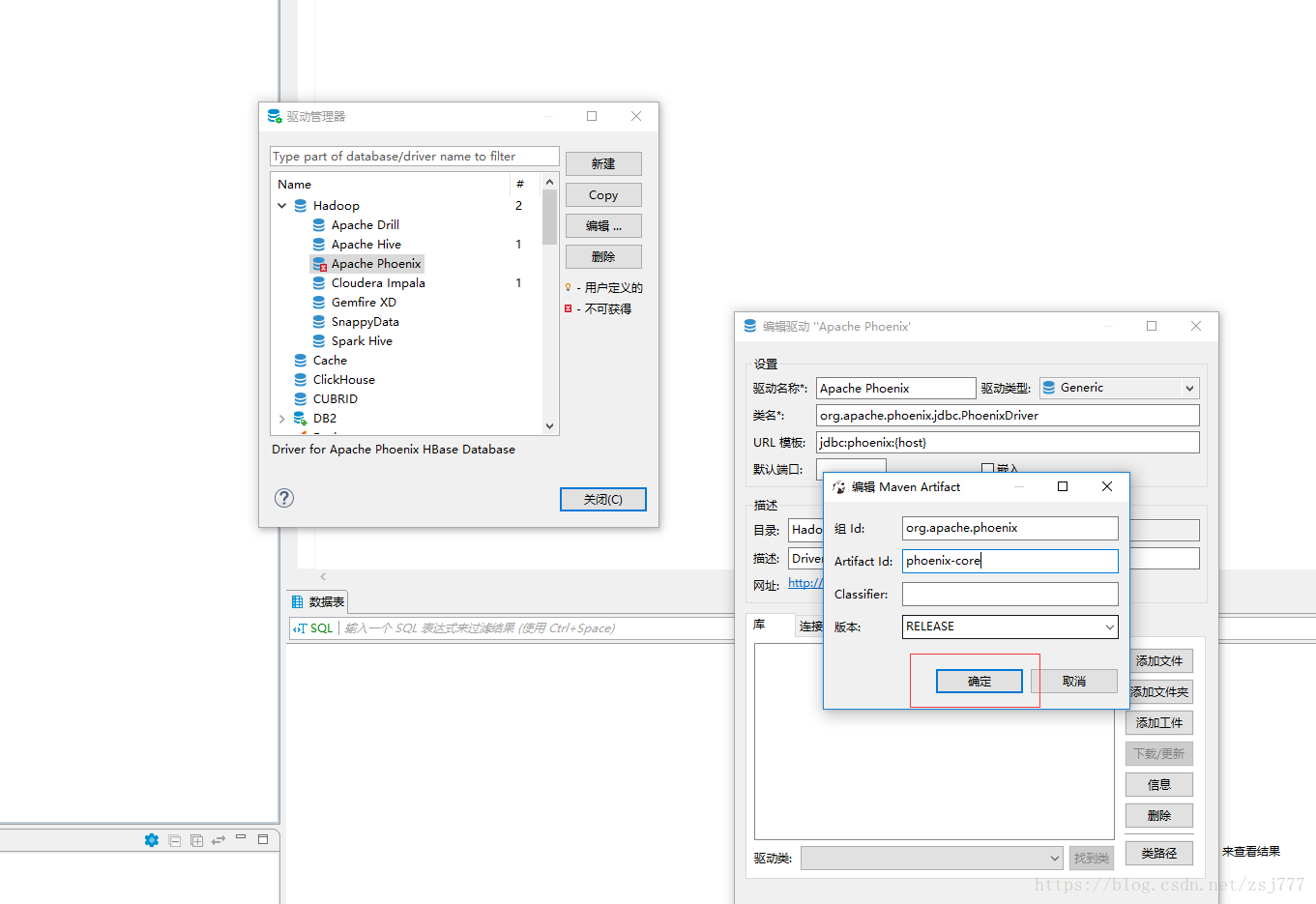Select Apache Hive driver

[366, 245]
